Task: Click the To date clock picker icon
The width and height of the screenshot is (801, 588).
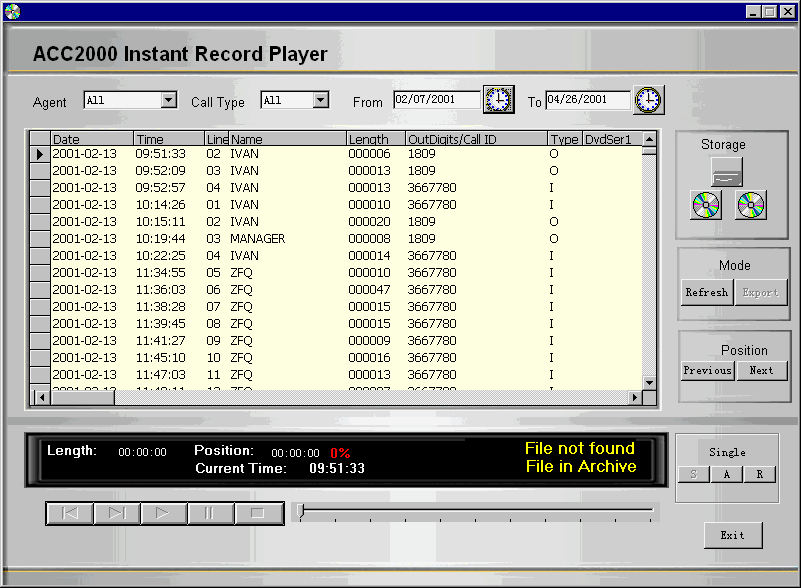Action: pyautogui.click(x=648, y=100)
